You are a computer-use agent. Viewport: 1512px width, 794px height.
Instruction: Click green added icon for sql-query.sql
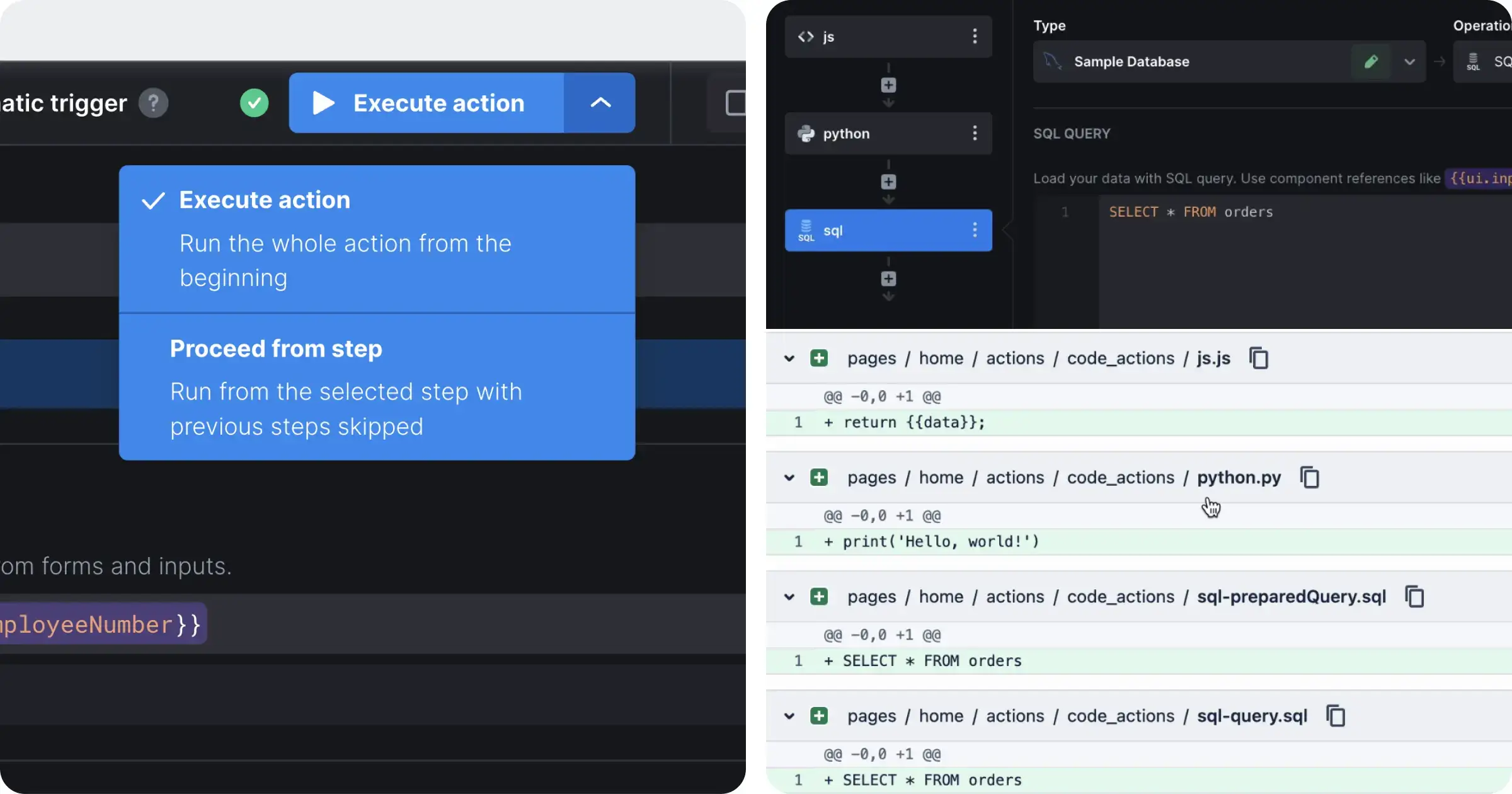point(819,716)
